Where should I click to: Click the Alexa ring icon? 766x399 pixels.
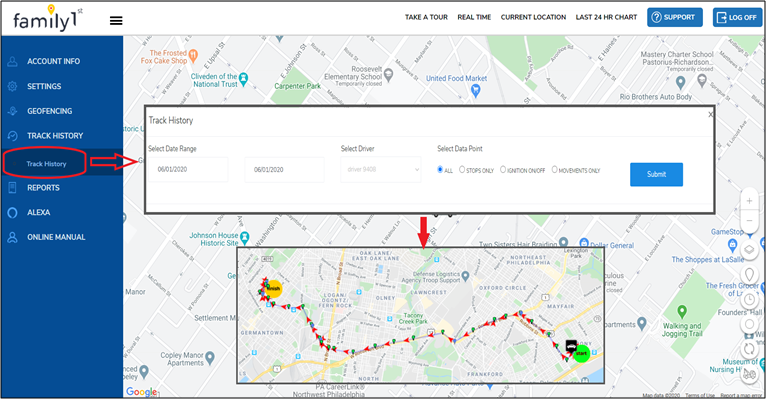(13, 212)
